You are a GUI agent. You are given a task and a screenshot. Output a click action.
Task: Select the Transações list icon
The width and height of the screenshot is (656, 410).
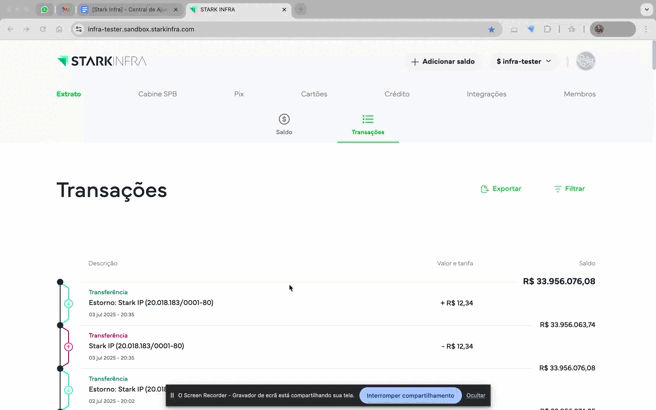point(368,119)
